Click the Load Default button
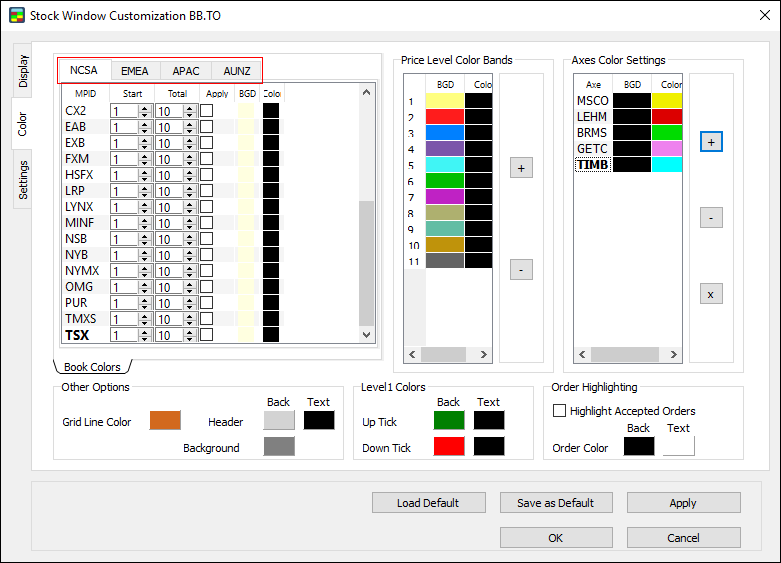This screenshot has height=563, width=781. (428, 503)
